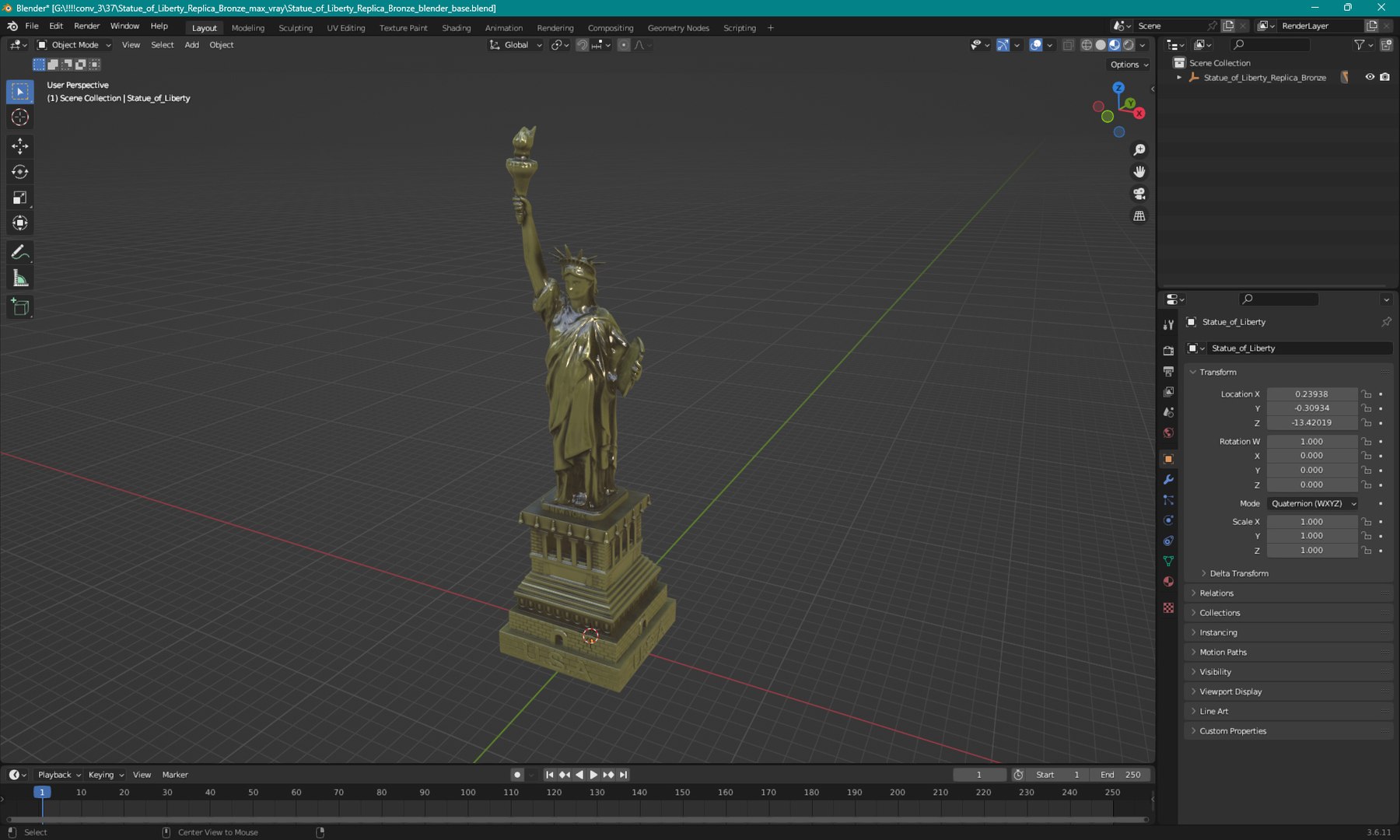Open the Tool properties tab

tap(1168, 325)
